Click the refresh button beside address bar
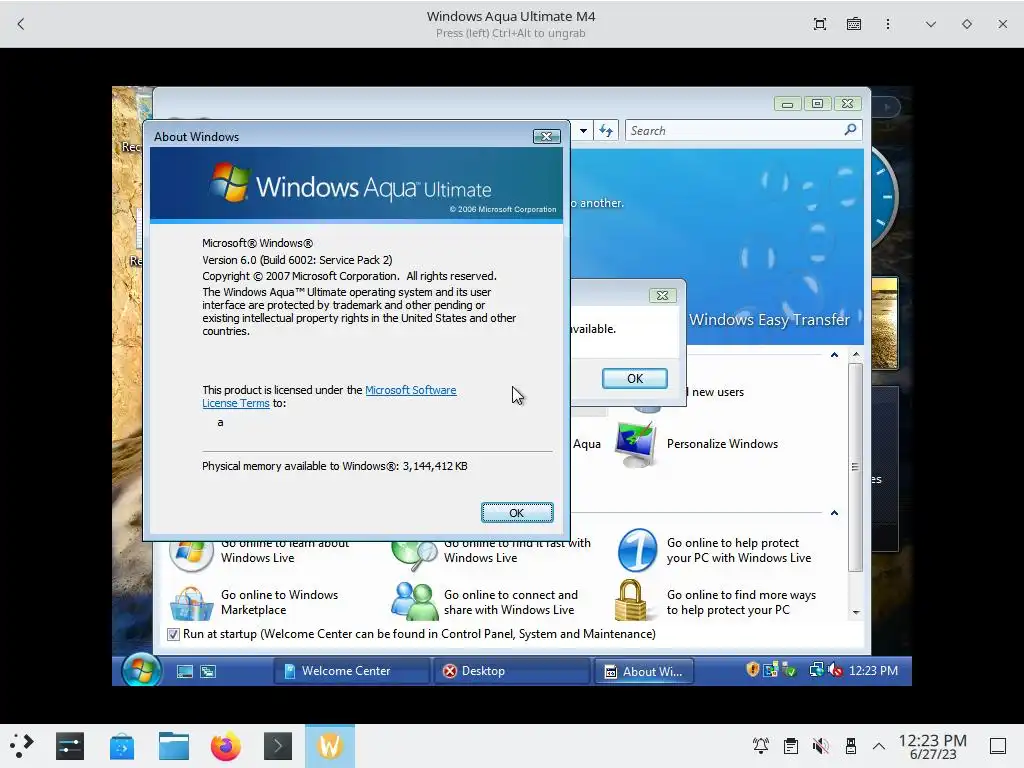Screen dimensions: 1024x768 [x=606, y=131]
